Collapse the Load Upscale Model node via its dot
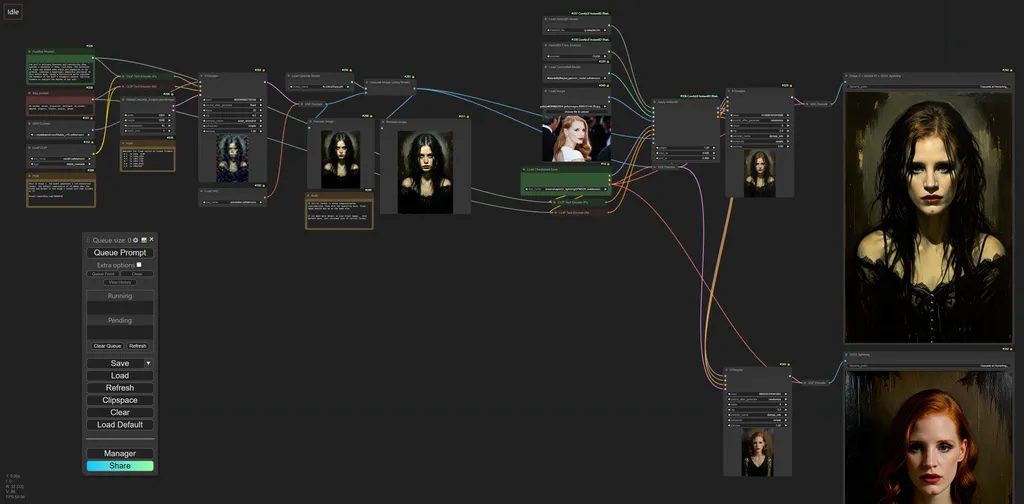 289,76
